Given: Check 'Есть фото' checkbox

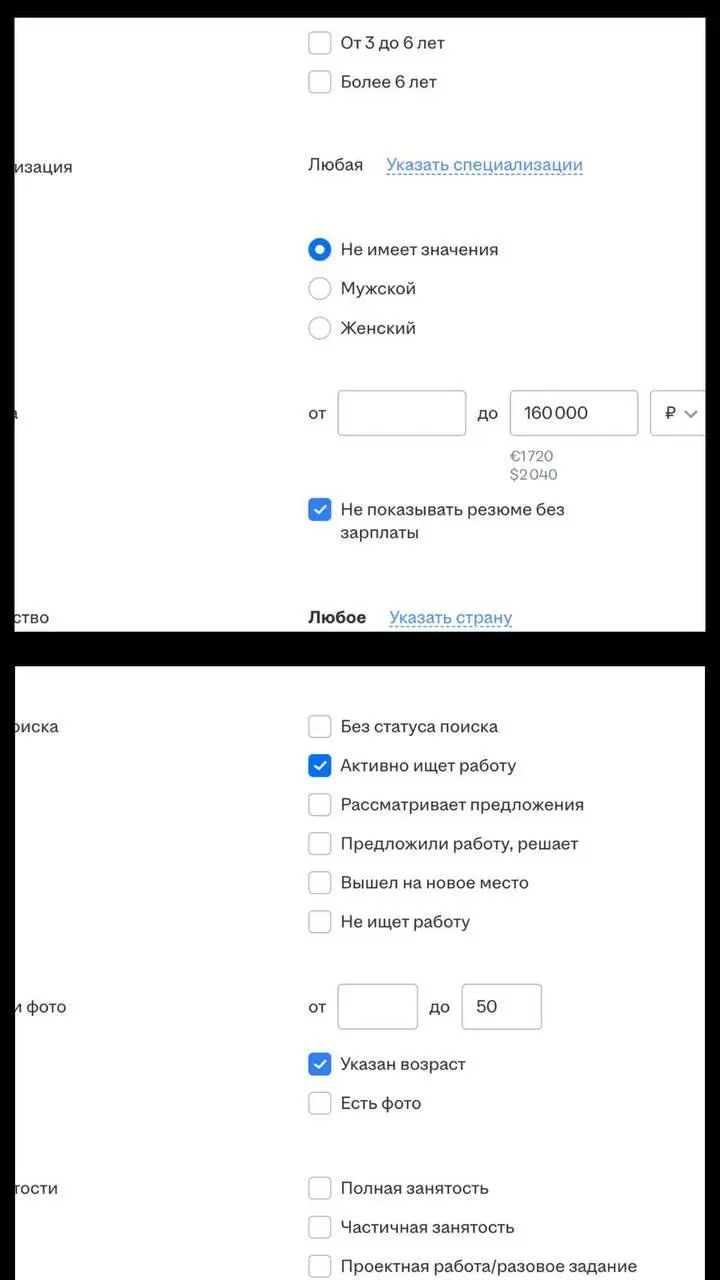Looking at the screenshot, I should click(320, 1104).
